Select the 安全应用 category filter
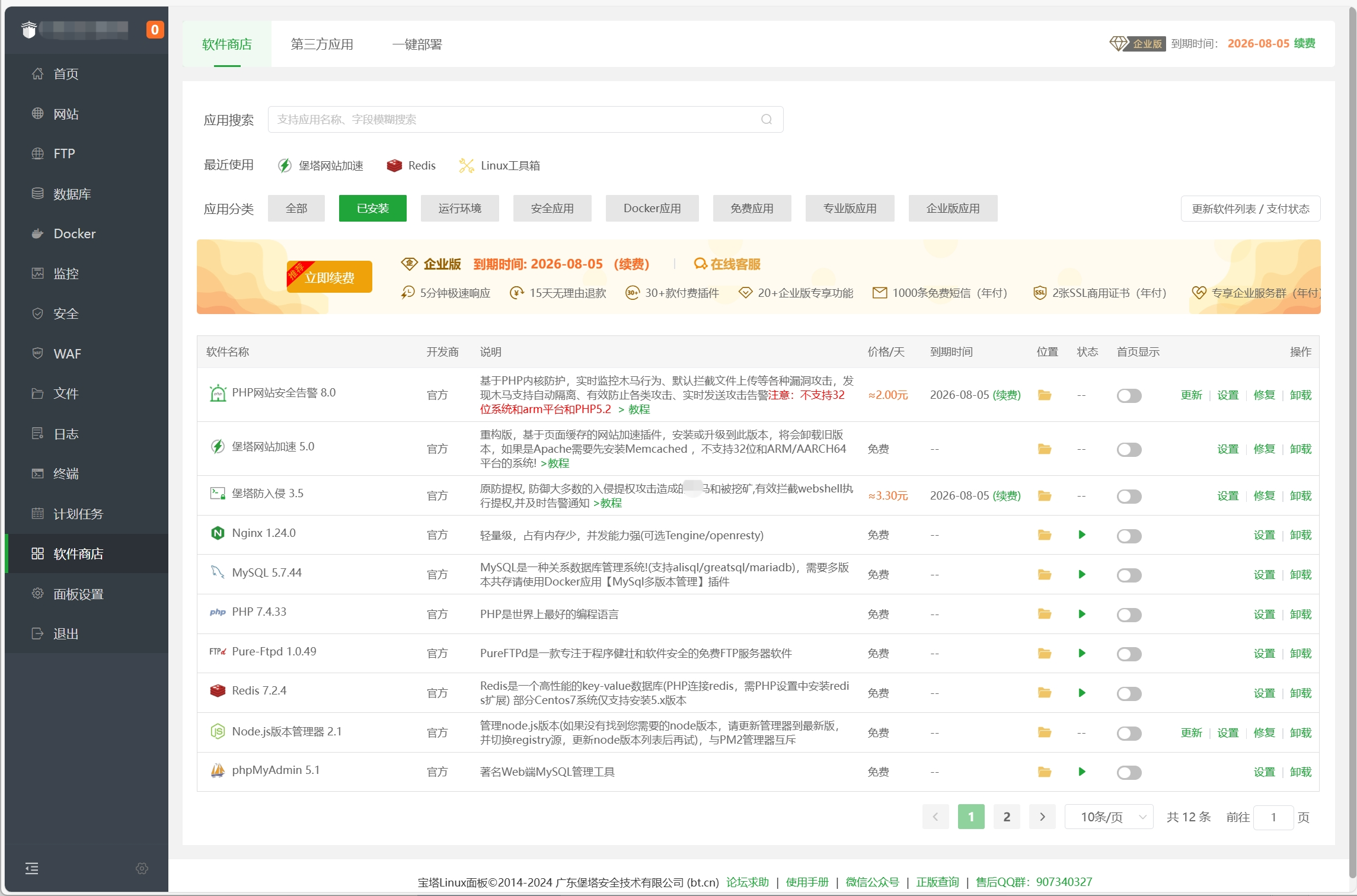The height and width of the screenshot is (896, 1357). pyautogui.click(x=553, y=209)
